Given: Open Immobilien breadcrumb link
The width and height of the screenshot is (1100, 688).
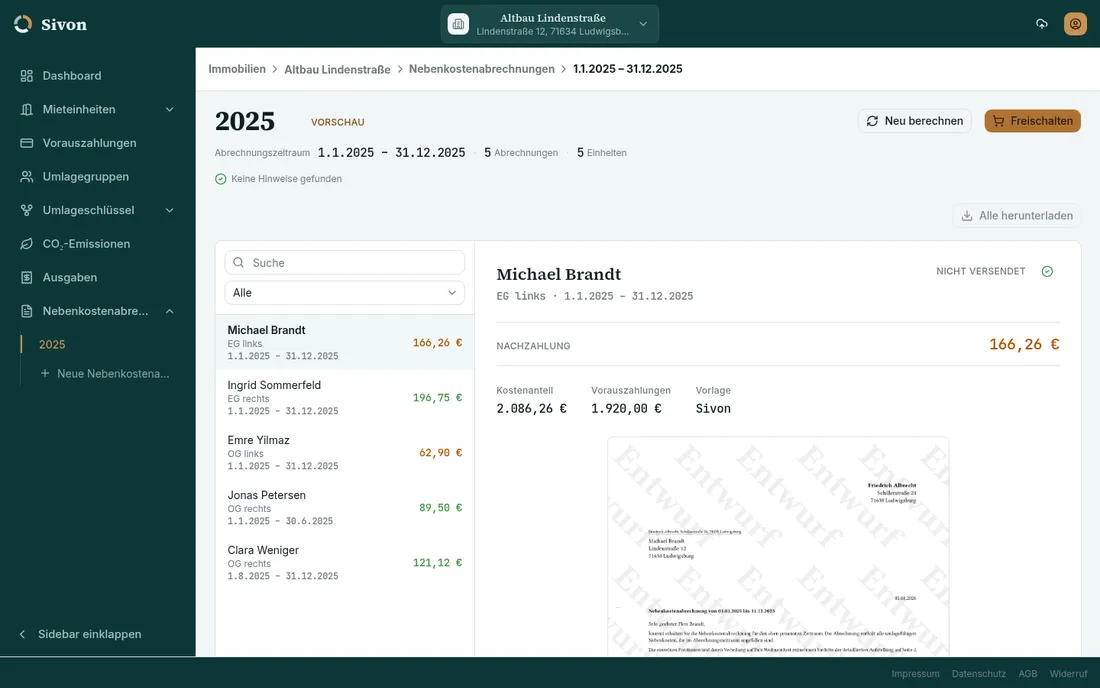Looking at the screenshot, I should click(x=236, y=69).
